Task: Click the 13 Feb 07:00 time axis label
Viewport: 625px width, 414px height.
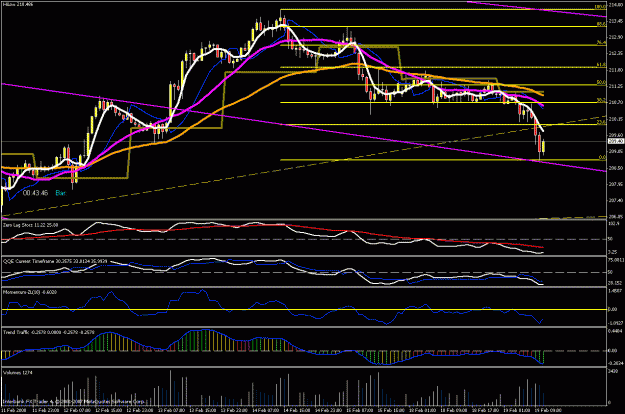Action: click(171, 410)
